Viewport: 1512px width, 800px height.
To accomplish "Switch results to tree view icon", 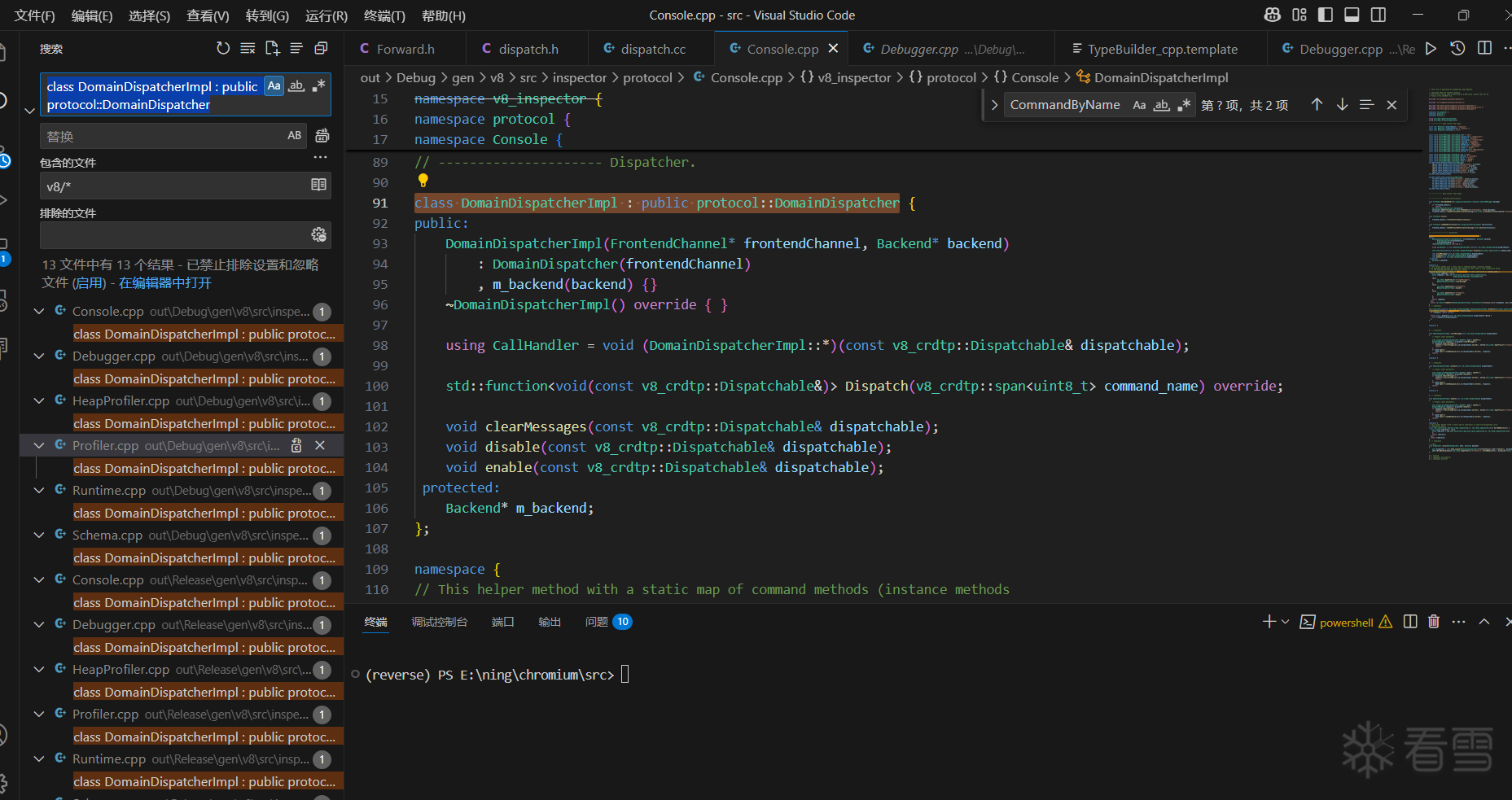I will pyautogui.click(x=296, y=49).
